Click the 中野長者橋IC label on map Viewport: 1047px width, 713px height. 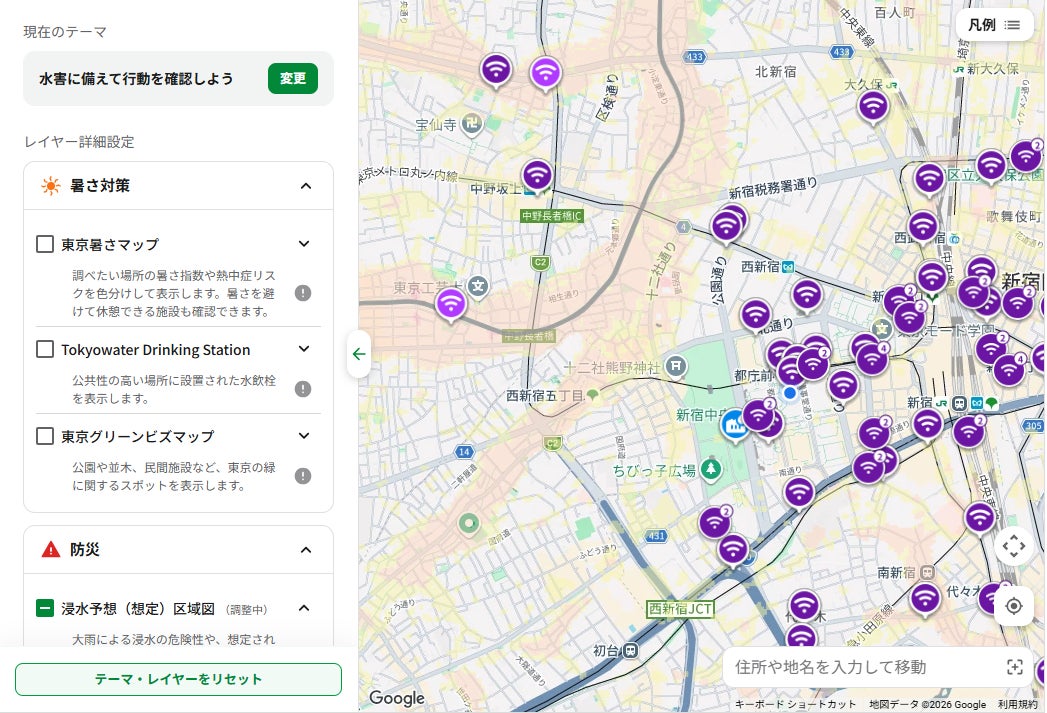552,216
